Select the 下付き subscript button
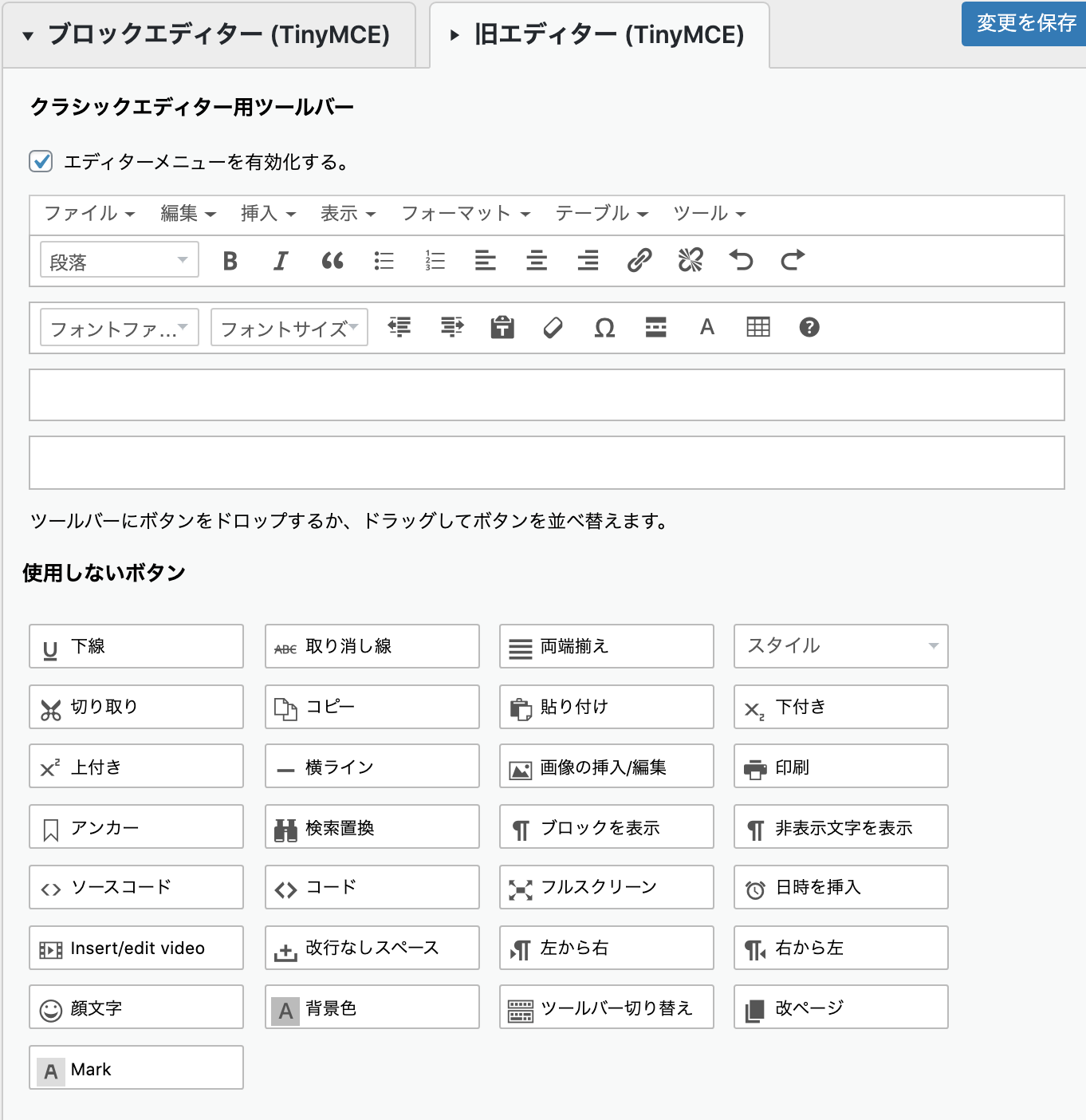The height and width of the screenshot is (1120, 1086). pyautogui.click(x=841, y=707)
